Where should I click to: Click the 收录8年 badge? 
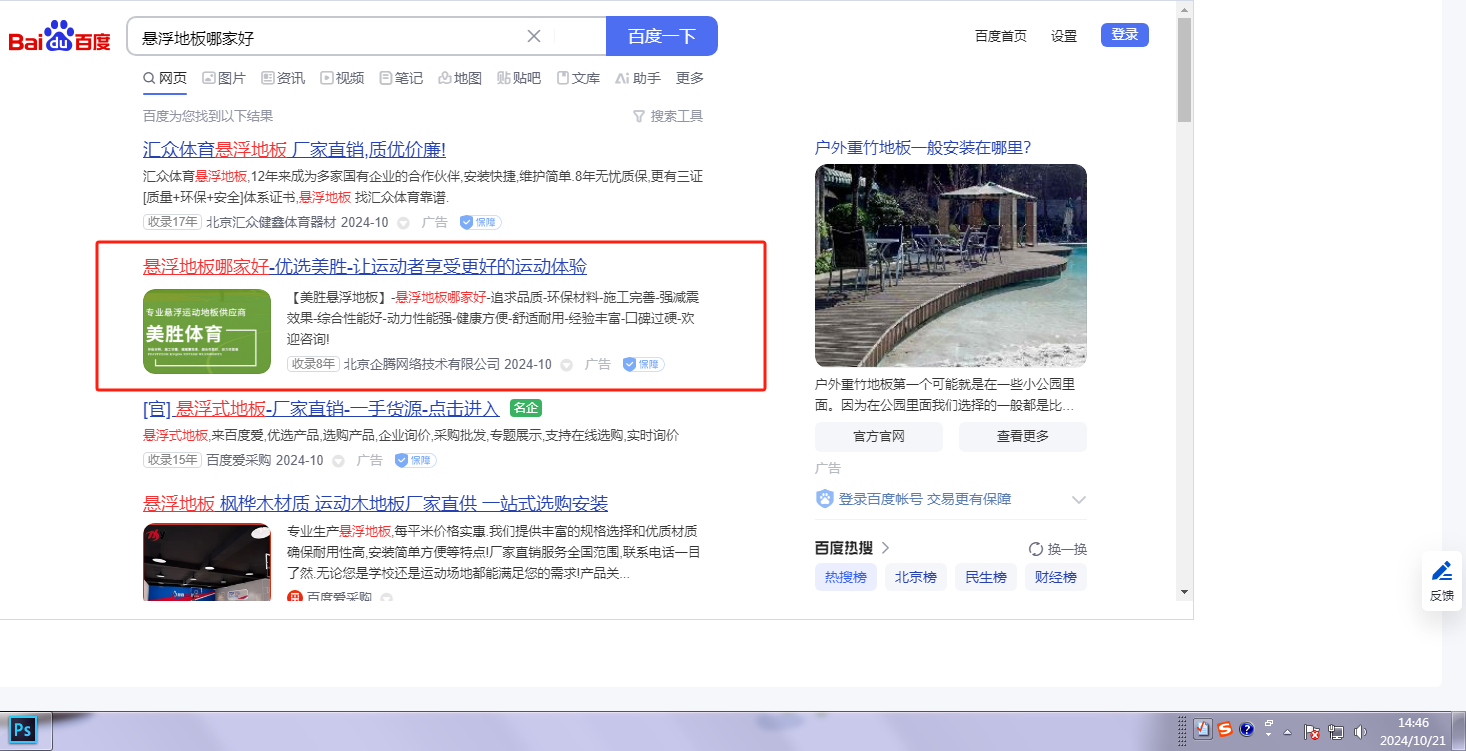313,364
